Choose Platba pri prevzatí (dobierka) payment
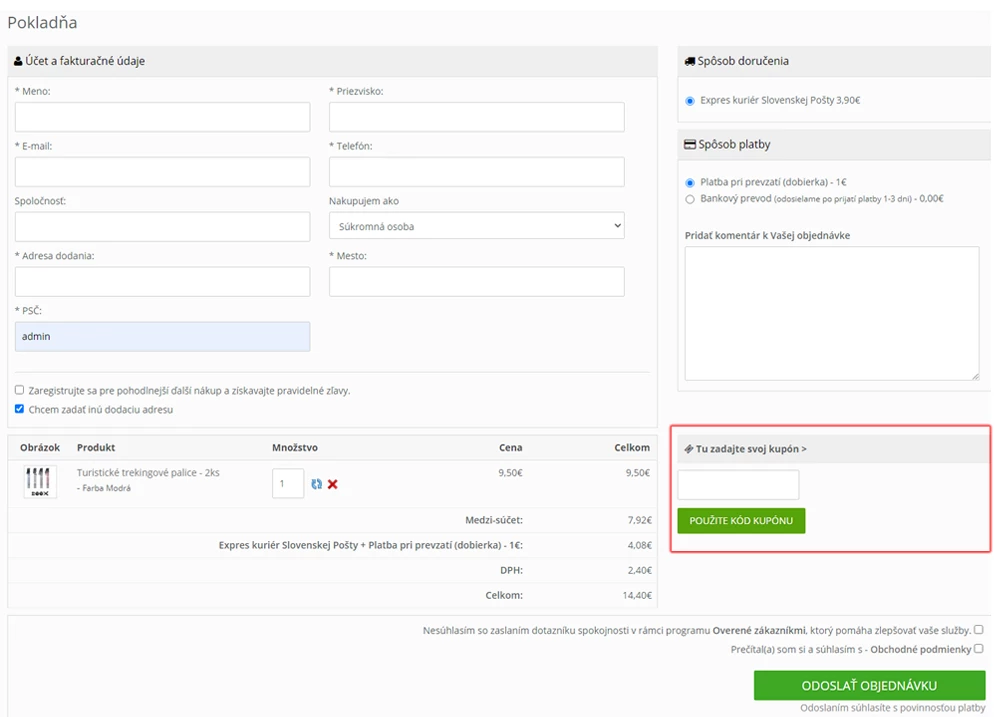Image resolution: width=995 pixels, height=717 pixels. click(690, 183)
